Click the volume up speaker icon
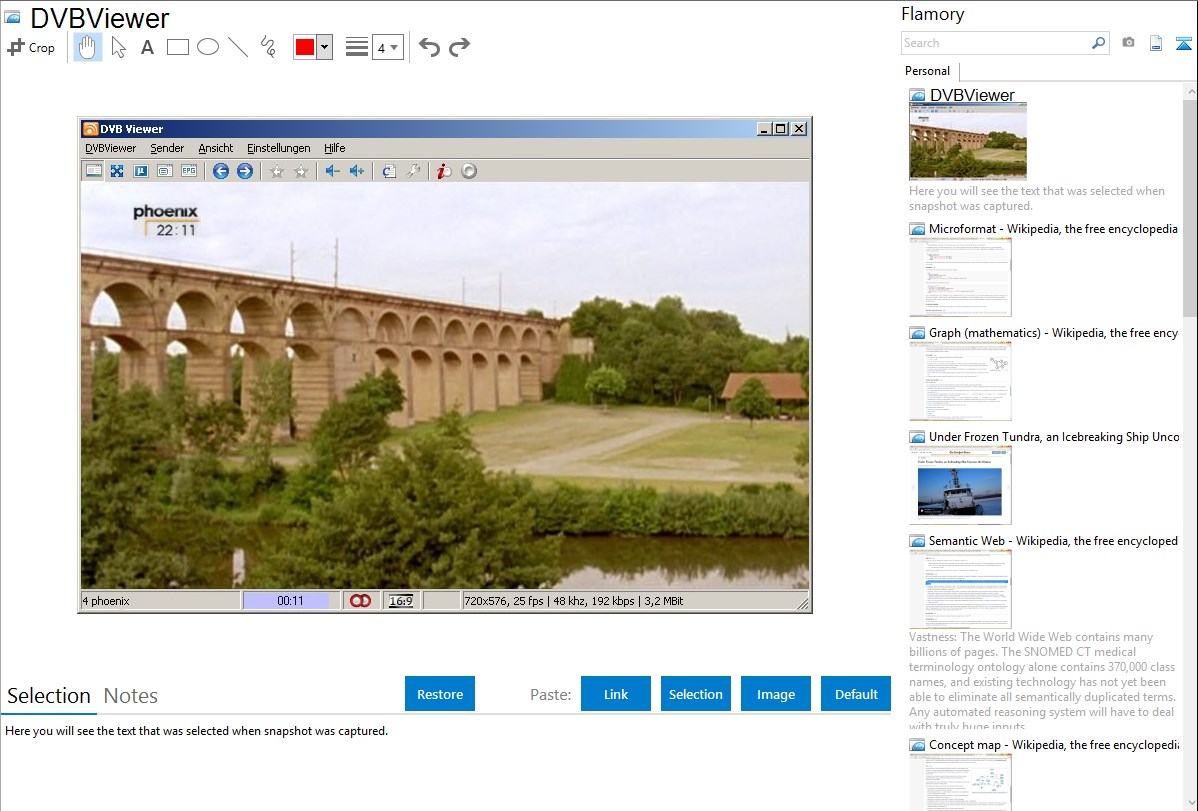 coord(357,171)
